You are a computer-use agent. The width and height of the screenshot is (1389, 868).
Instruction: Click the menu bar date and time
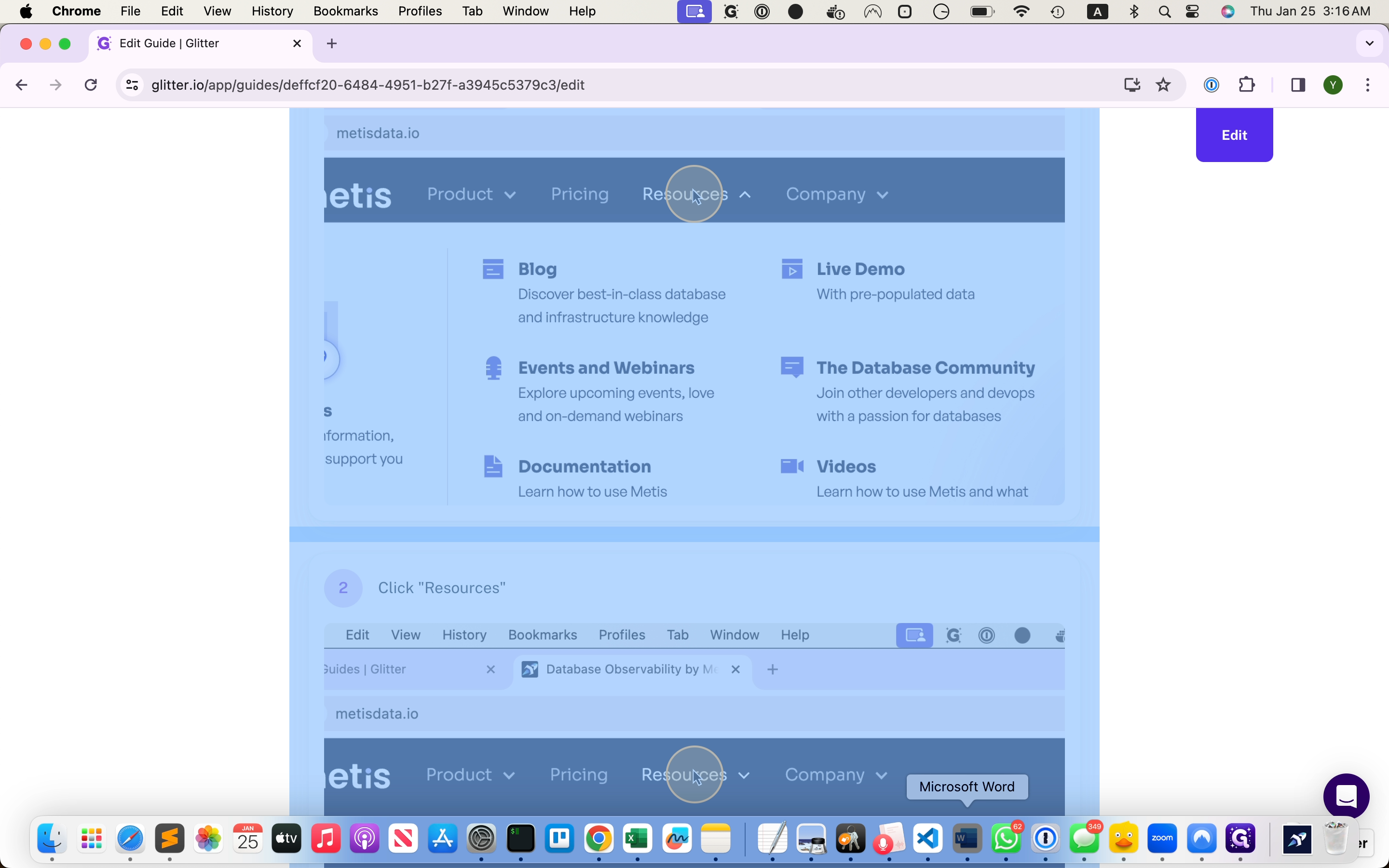point(1311,12)
